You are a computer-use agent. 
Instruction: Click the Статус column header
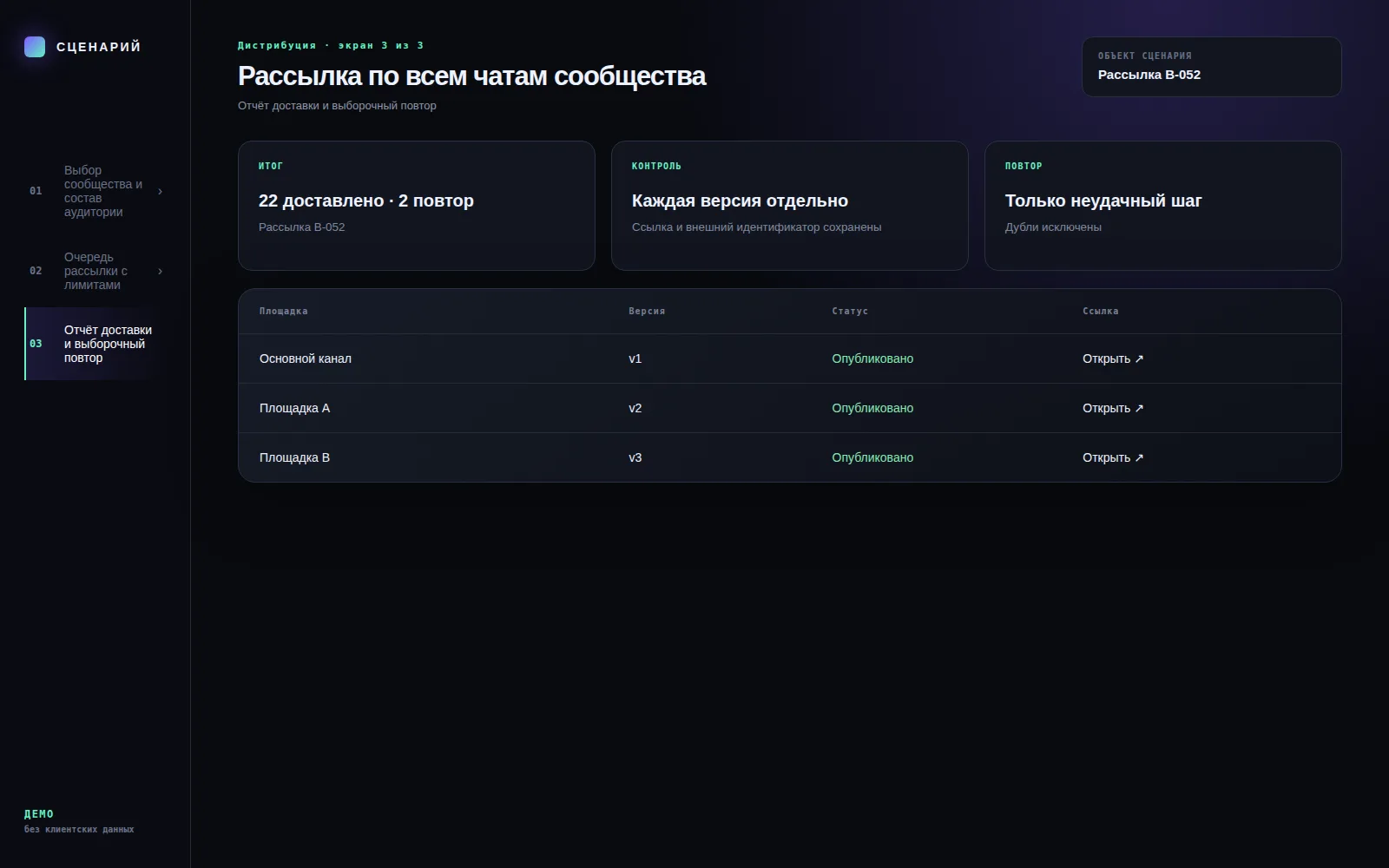pos(850,311)
